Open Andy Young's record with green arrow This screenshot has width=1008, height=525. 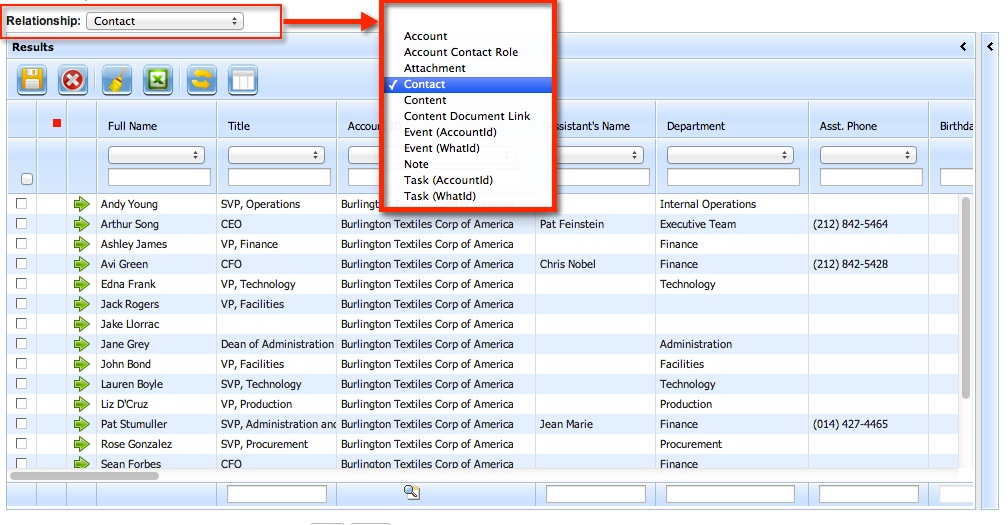pos(82,204)
